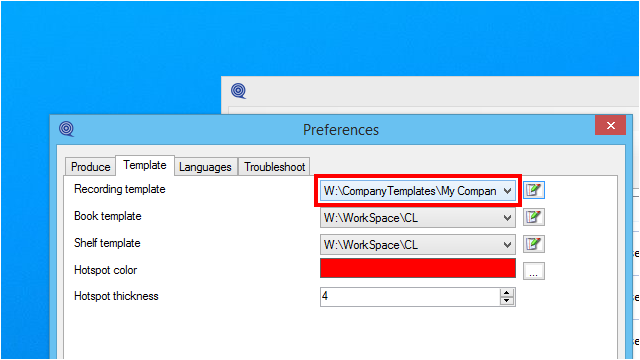Expand the Shelf template dropdown arrow

click(x=507, y=245)
